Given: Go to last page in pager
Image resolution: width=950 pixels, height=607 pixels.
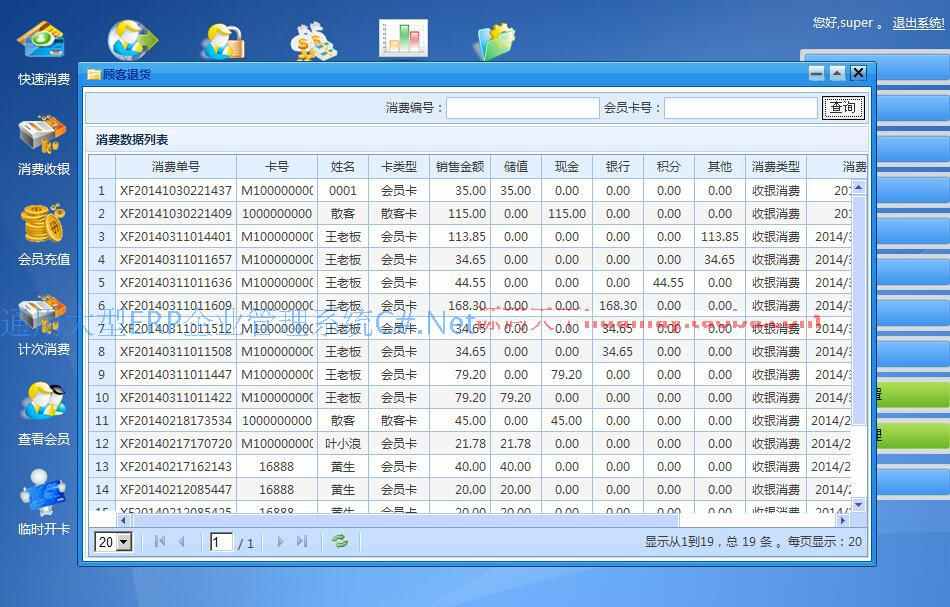Looking at the screenshot, I should pos(302,541).
